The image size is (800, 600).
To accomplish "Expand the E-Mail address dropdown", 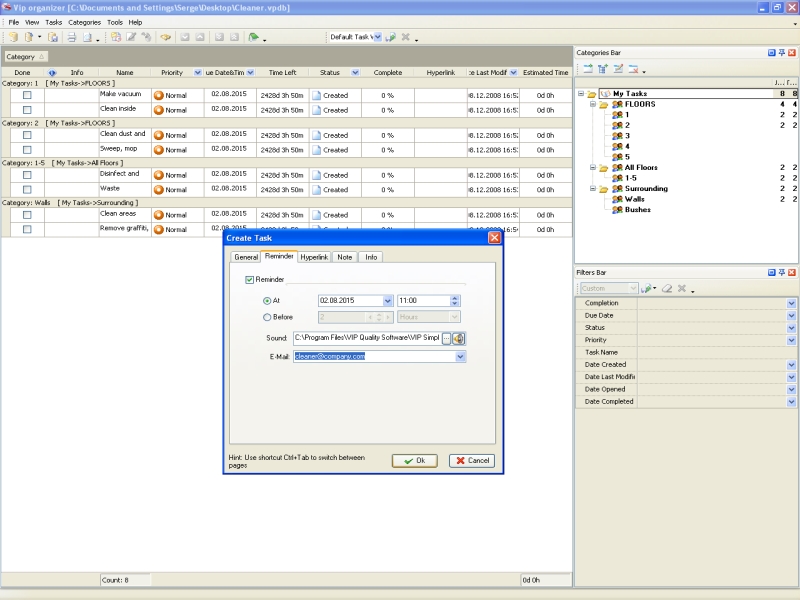I will pyautogui.click(x=460, y=356).
